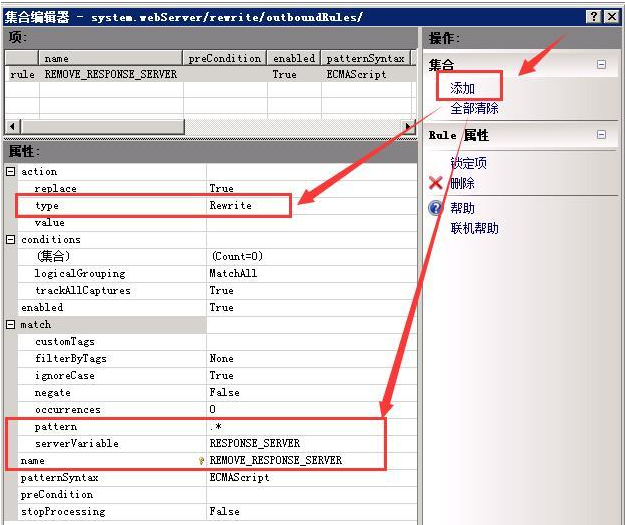Click the title bar help button

tap(593, 17)
